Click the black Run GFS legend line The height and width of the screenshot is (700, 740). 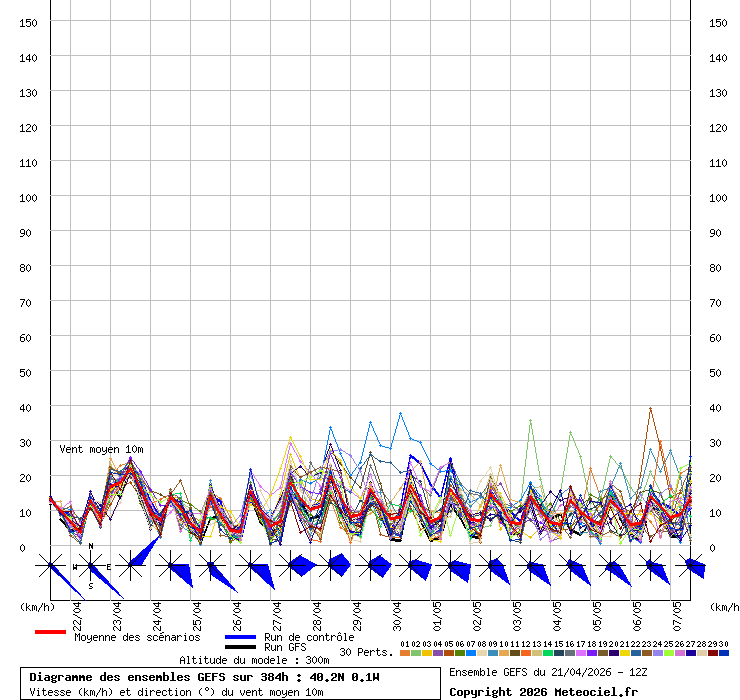tap(240, 648)
